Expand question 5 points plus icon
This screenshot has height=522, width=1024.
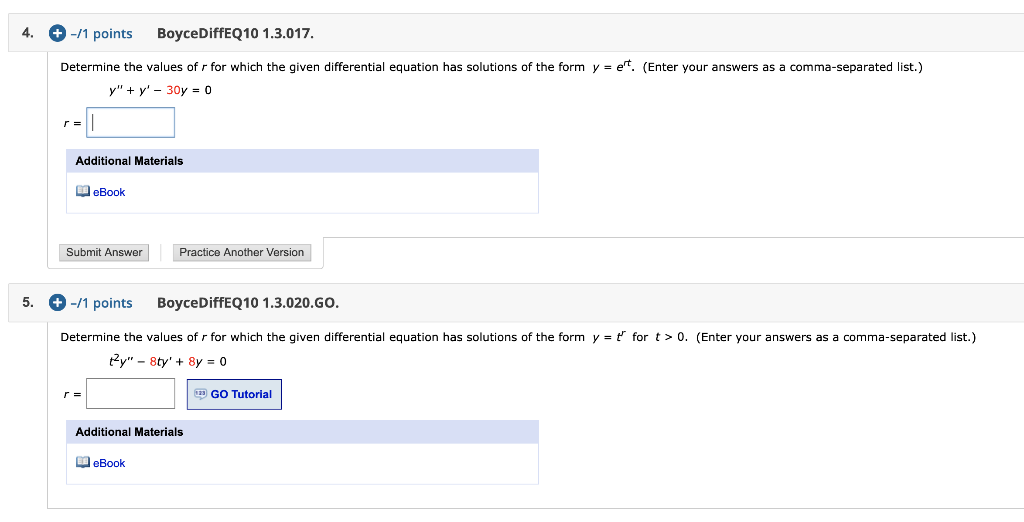click(x=57, y=302)
